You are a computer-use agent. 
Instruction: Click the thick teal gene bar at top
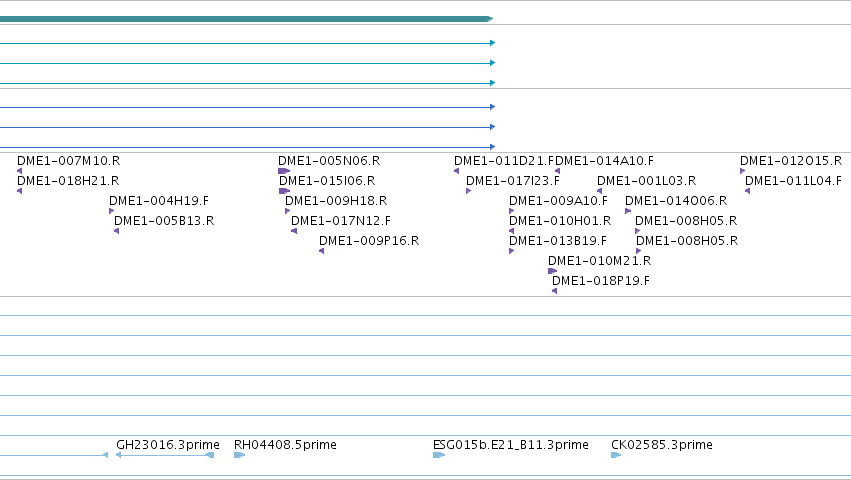pos(246,19)
